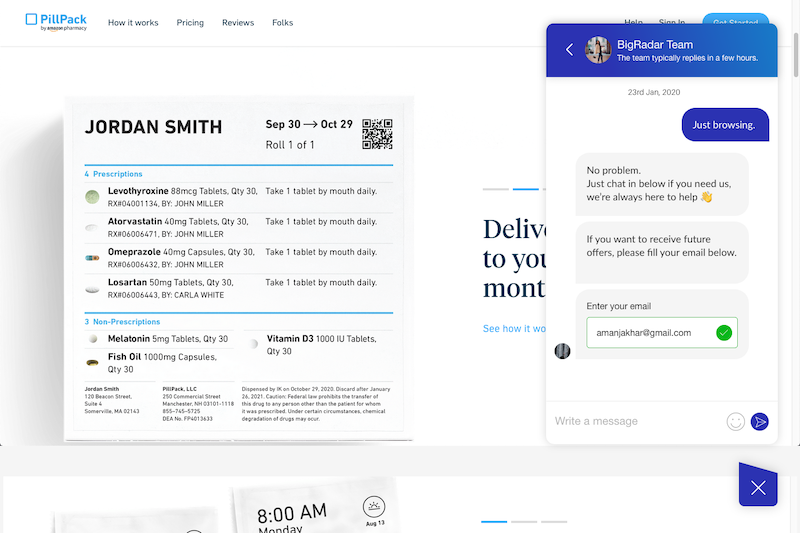Viewport: 800px width, 533px height.
Task: Click the PillPack, LLC address block
Action: tap(198, 403)
